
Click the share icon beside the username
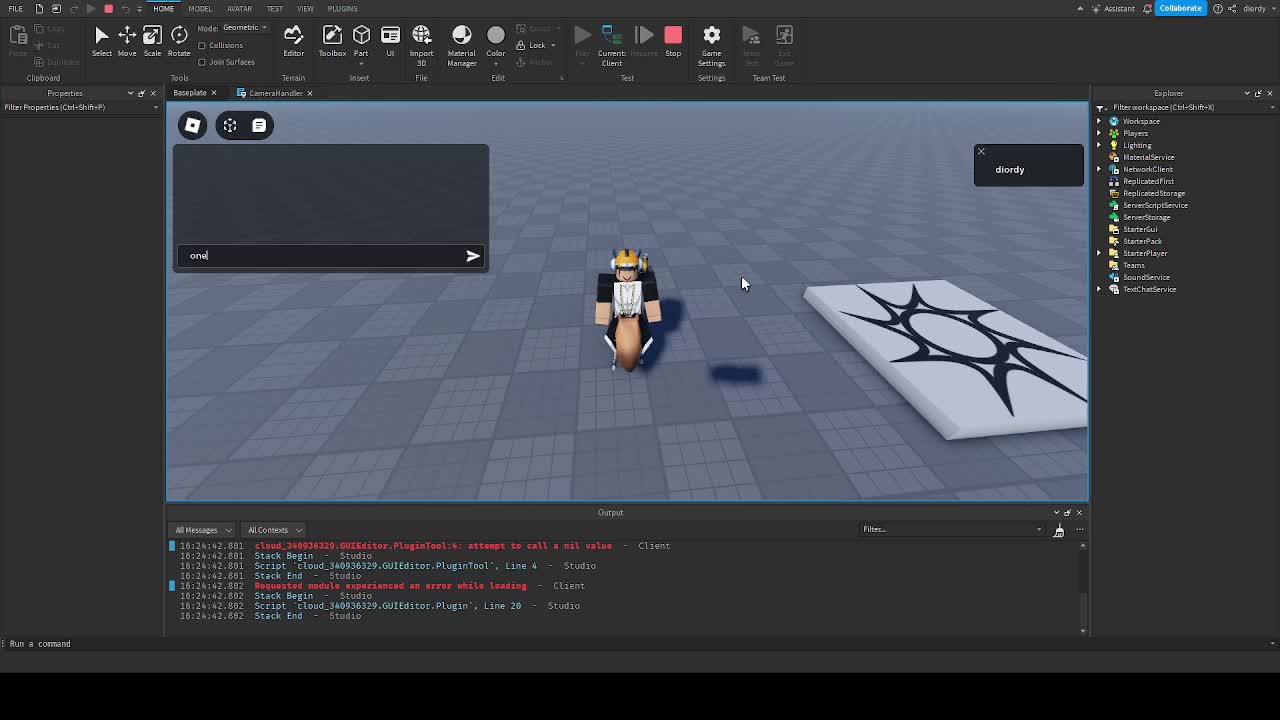point(1232,8)
